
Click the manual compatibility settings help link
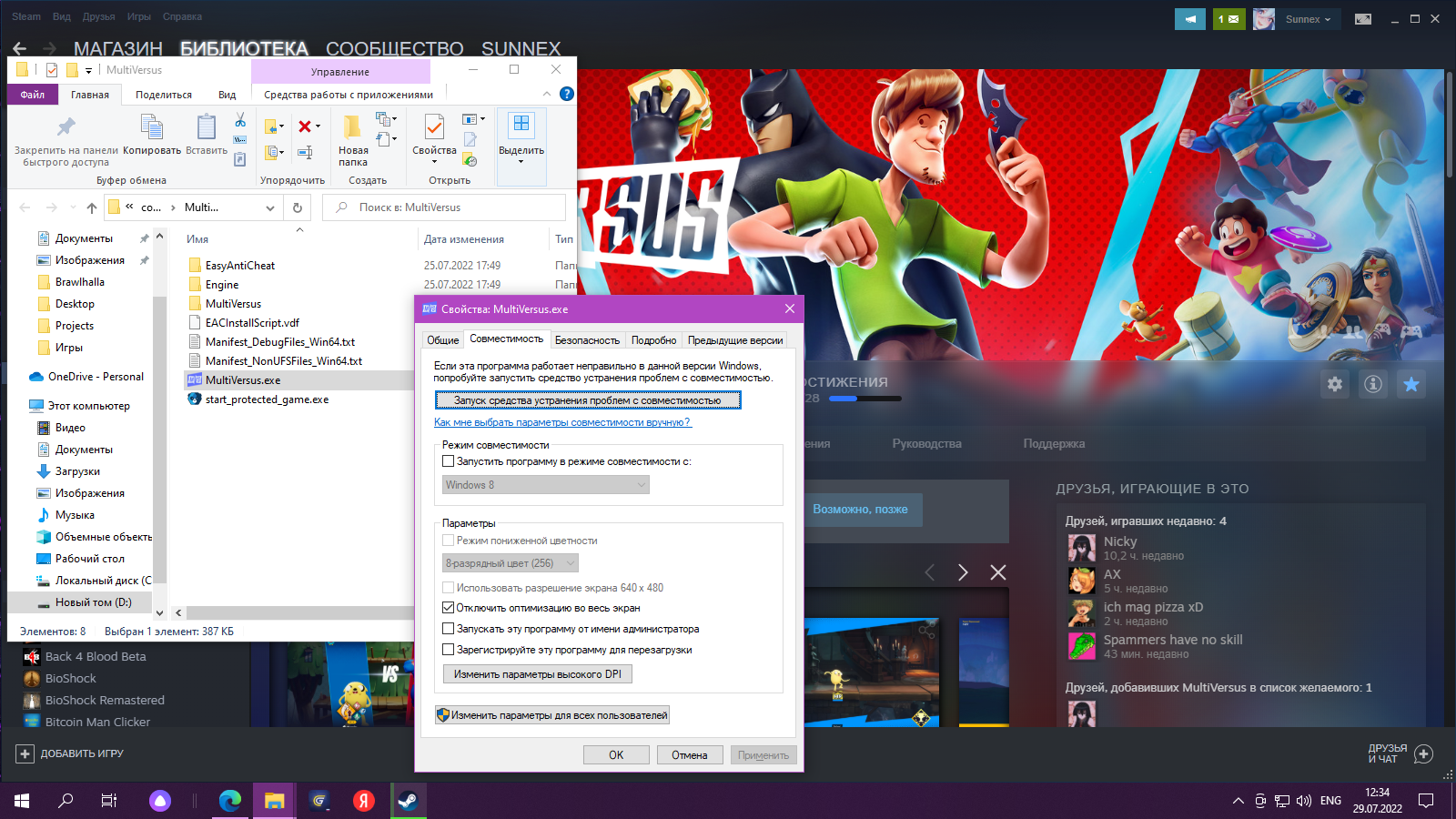(562, 422)
